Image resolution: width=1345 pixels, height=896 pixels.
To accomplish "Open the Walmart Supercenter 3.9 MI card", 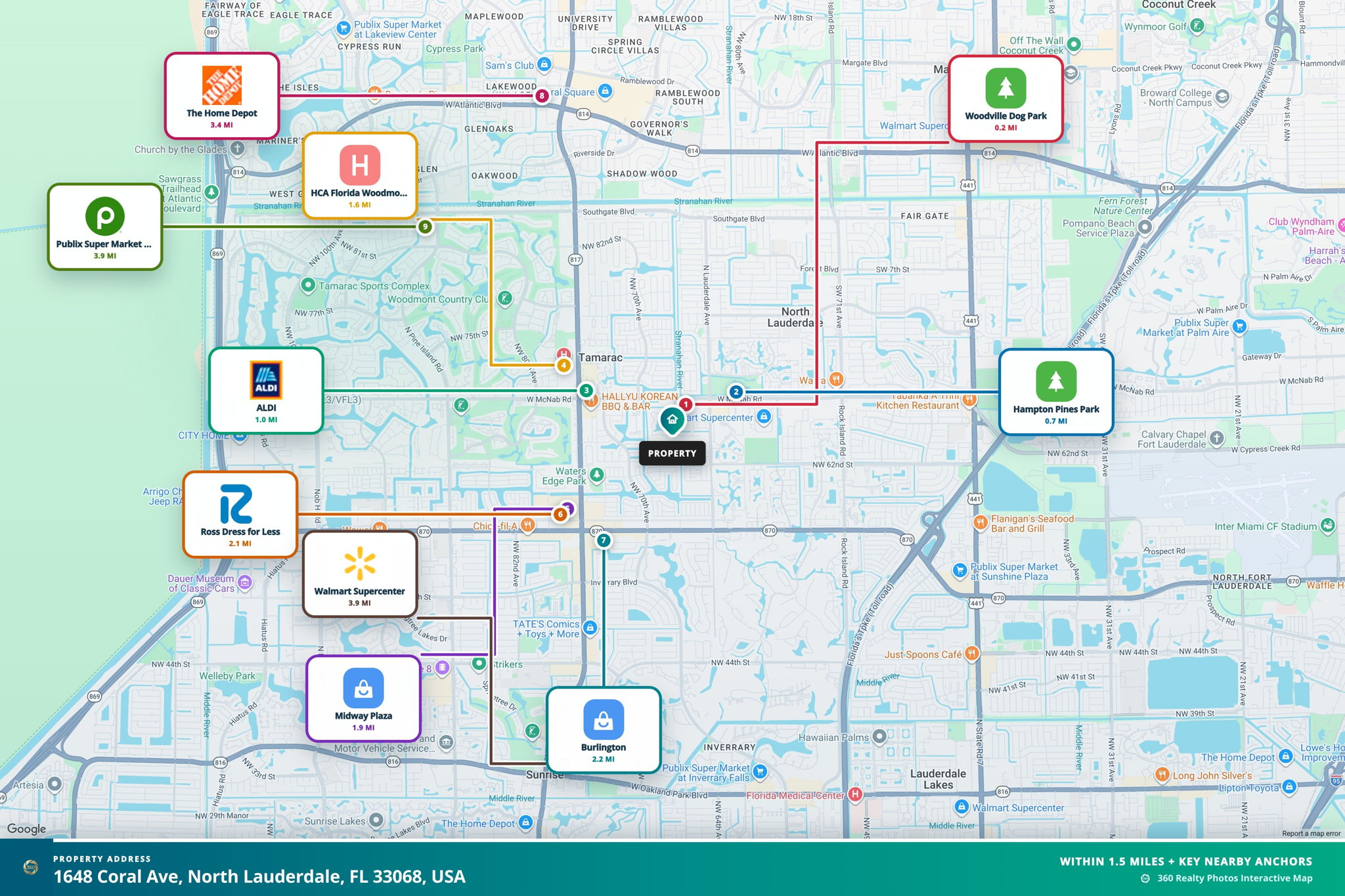I will tap(360, 574).
